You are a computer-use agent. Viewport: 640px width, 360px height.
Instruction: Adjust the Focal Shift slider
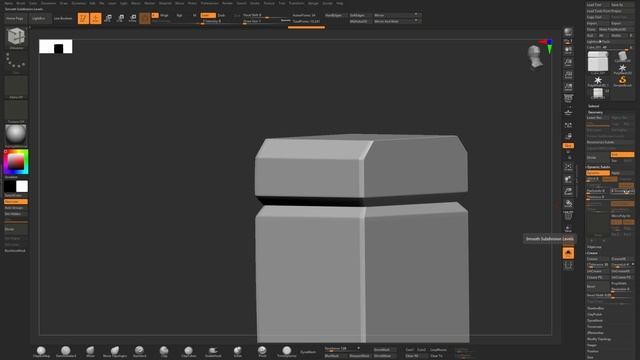266,15
